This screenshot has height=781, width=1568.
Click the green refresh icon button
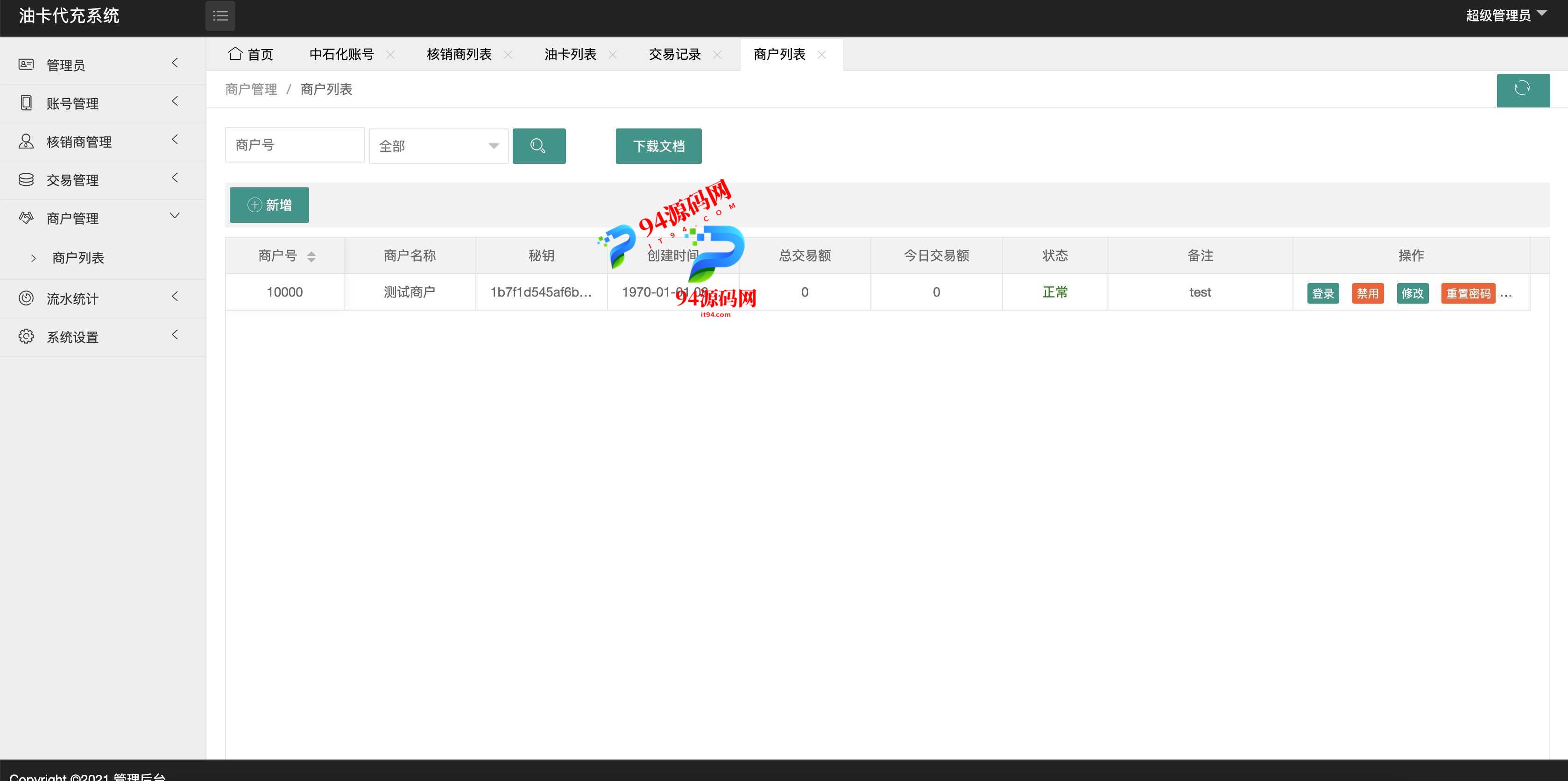click(1523, 90)
